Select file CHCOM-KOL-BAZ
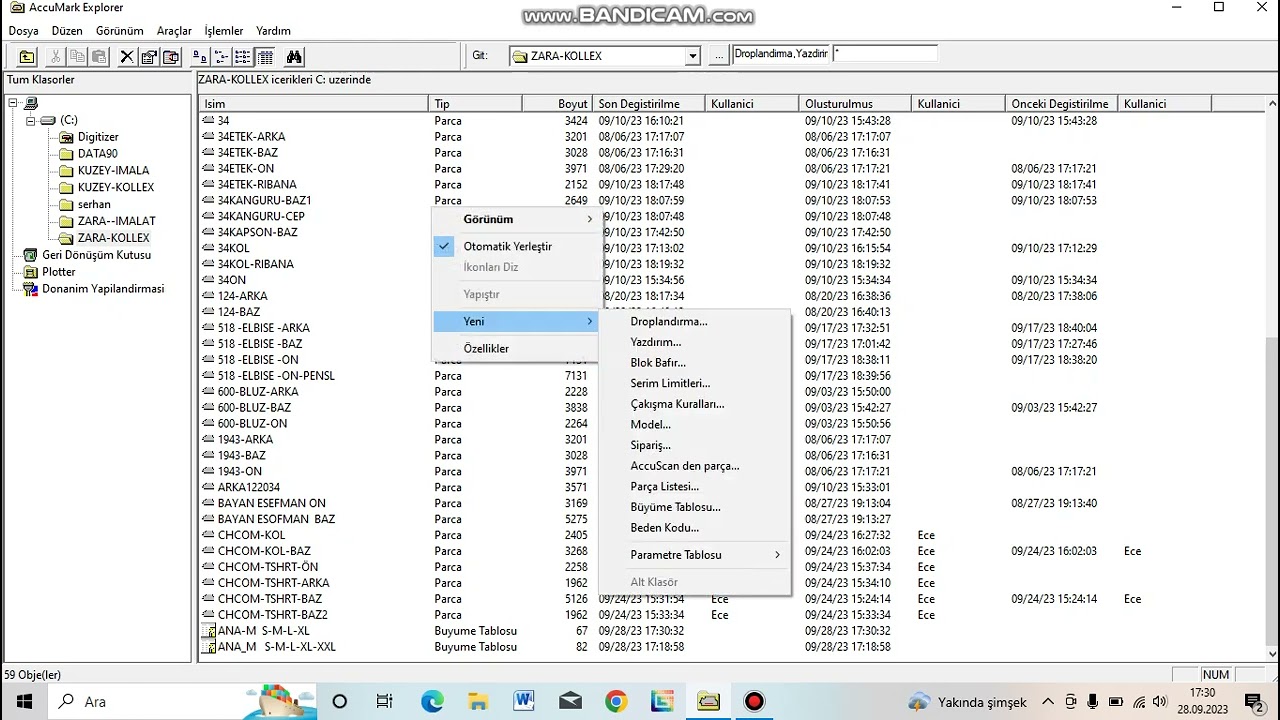This screenshot has height=720, width=1280. point(264,551)
